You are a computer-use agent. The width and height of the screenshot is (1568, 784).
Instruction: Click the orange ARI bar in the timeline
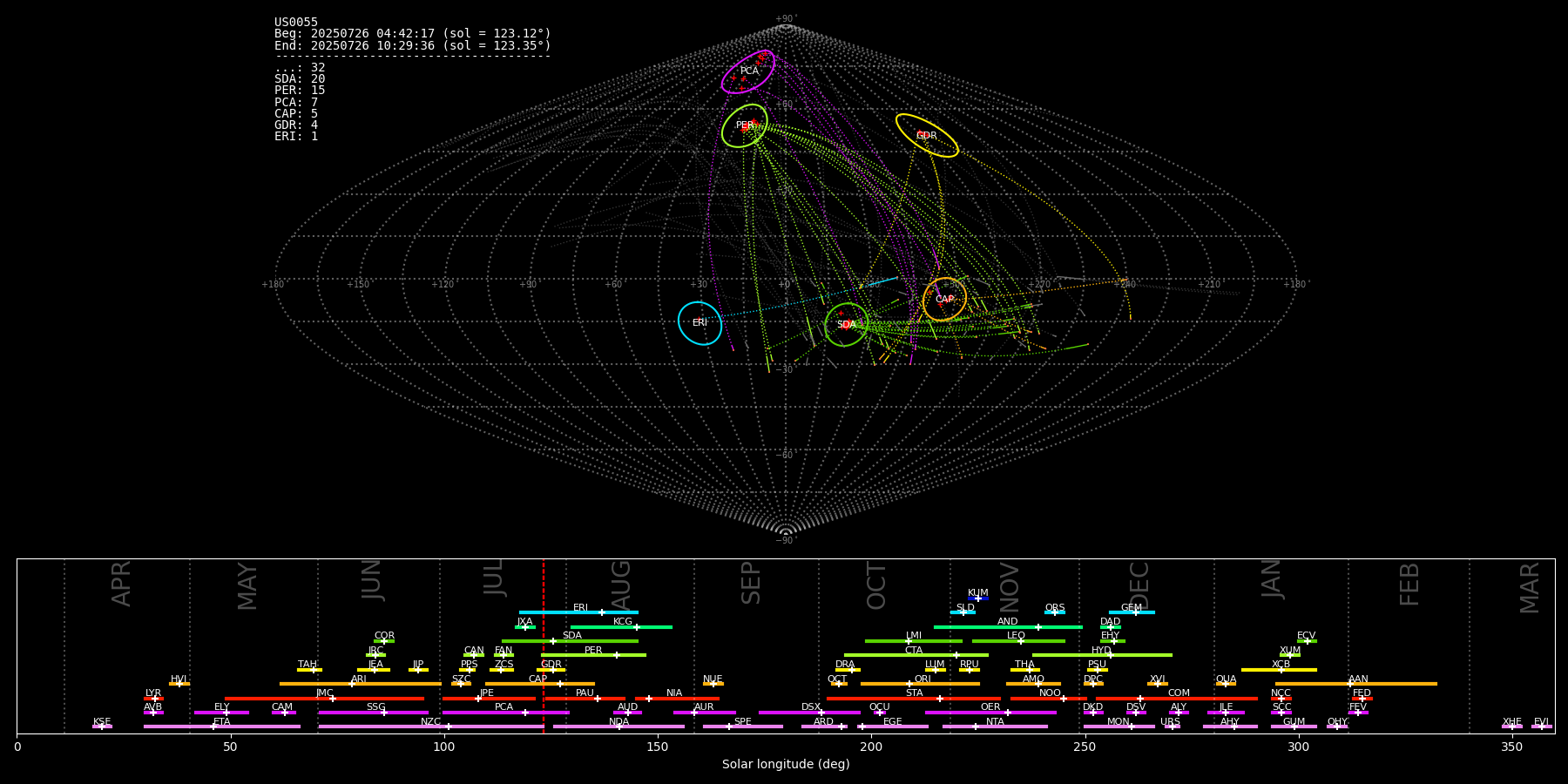pos(360,684)
